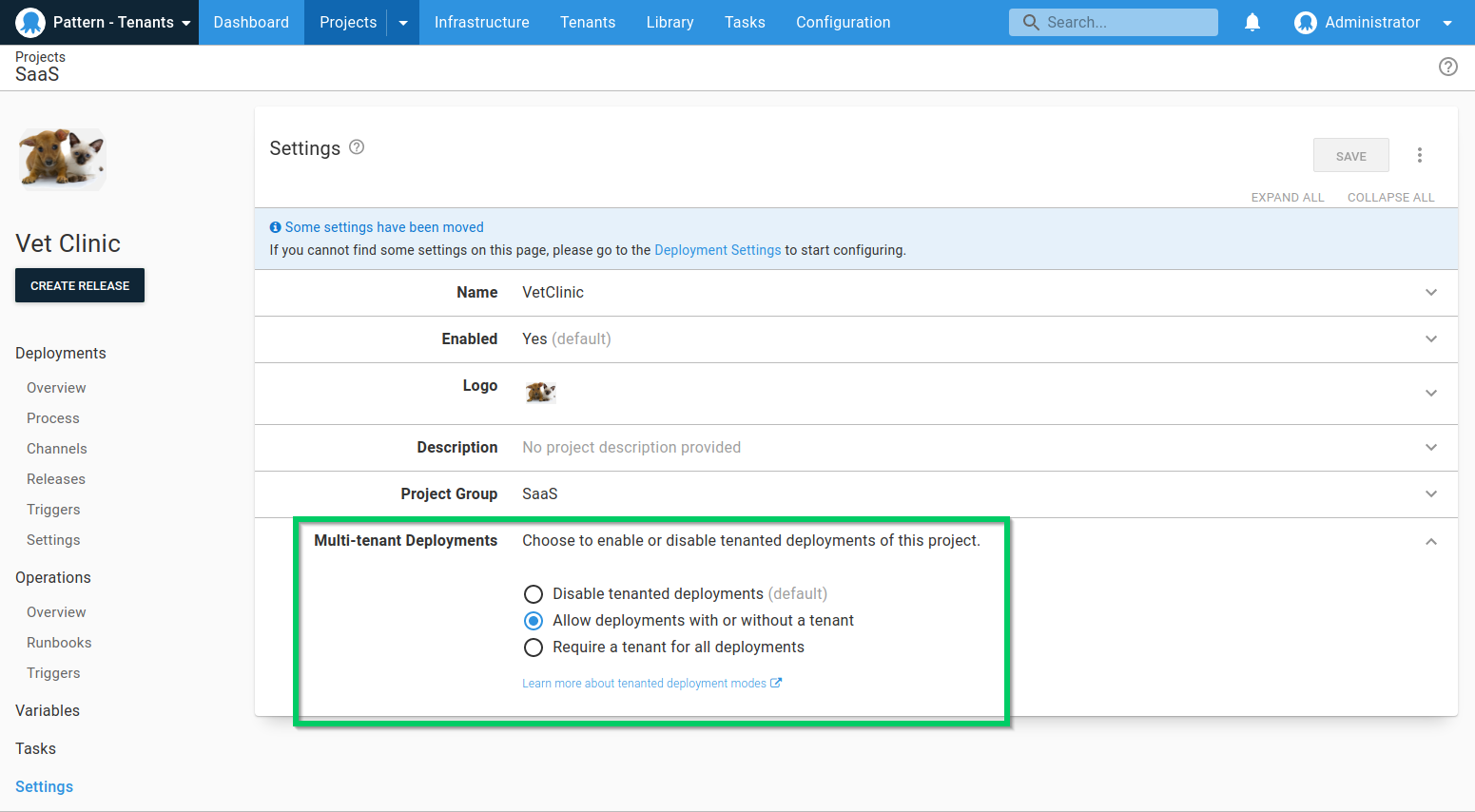Expand the Name setting row chevron
1475x812 pixels.
1430,293
